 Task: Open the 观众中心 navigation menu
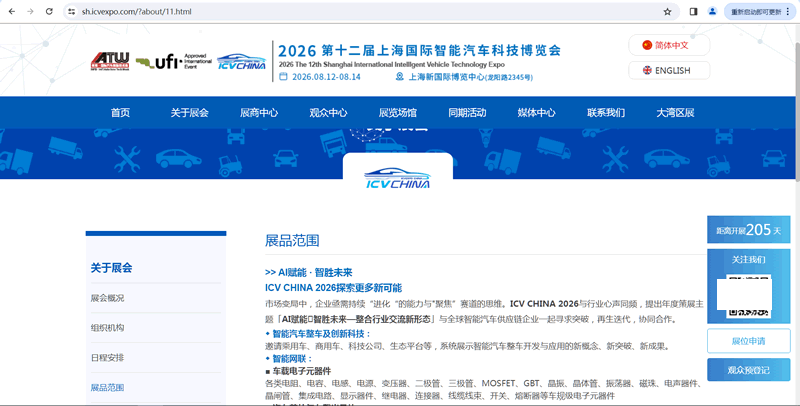328,112
